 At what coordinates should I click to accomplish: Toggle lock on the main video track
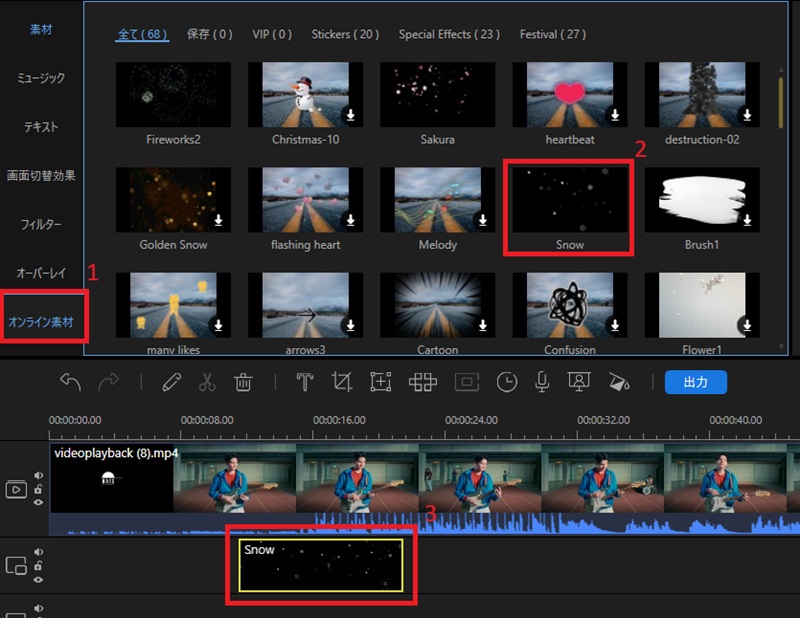(38, 489)
